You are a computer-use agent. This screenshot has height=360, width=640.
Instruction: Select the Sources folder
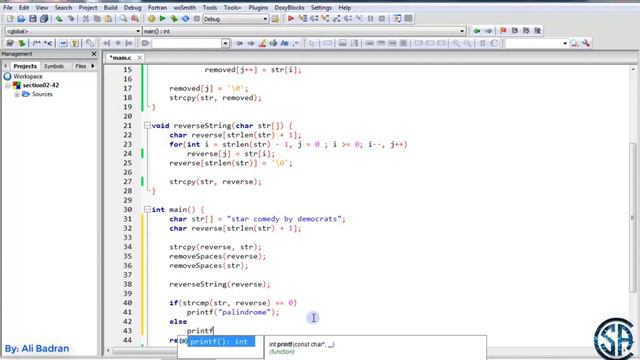(42, 94)
